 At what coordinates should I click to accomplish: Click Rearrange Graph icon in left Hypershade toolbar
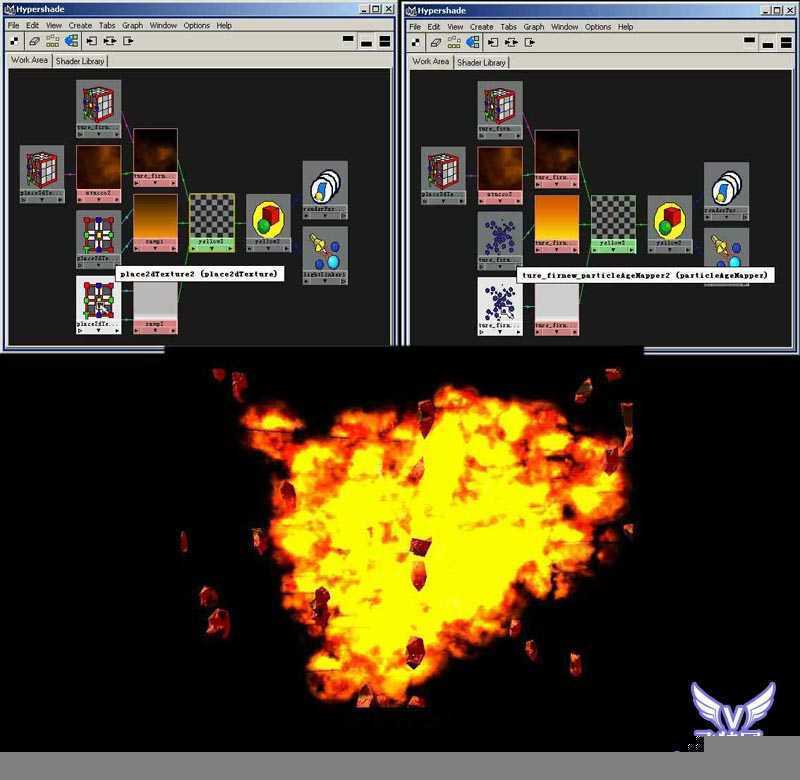click(52, 41)
